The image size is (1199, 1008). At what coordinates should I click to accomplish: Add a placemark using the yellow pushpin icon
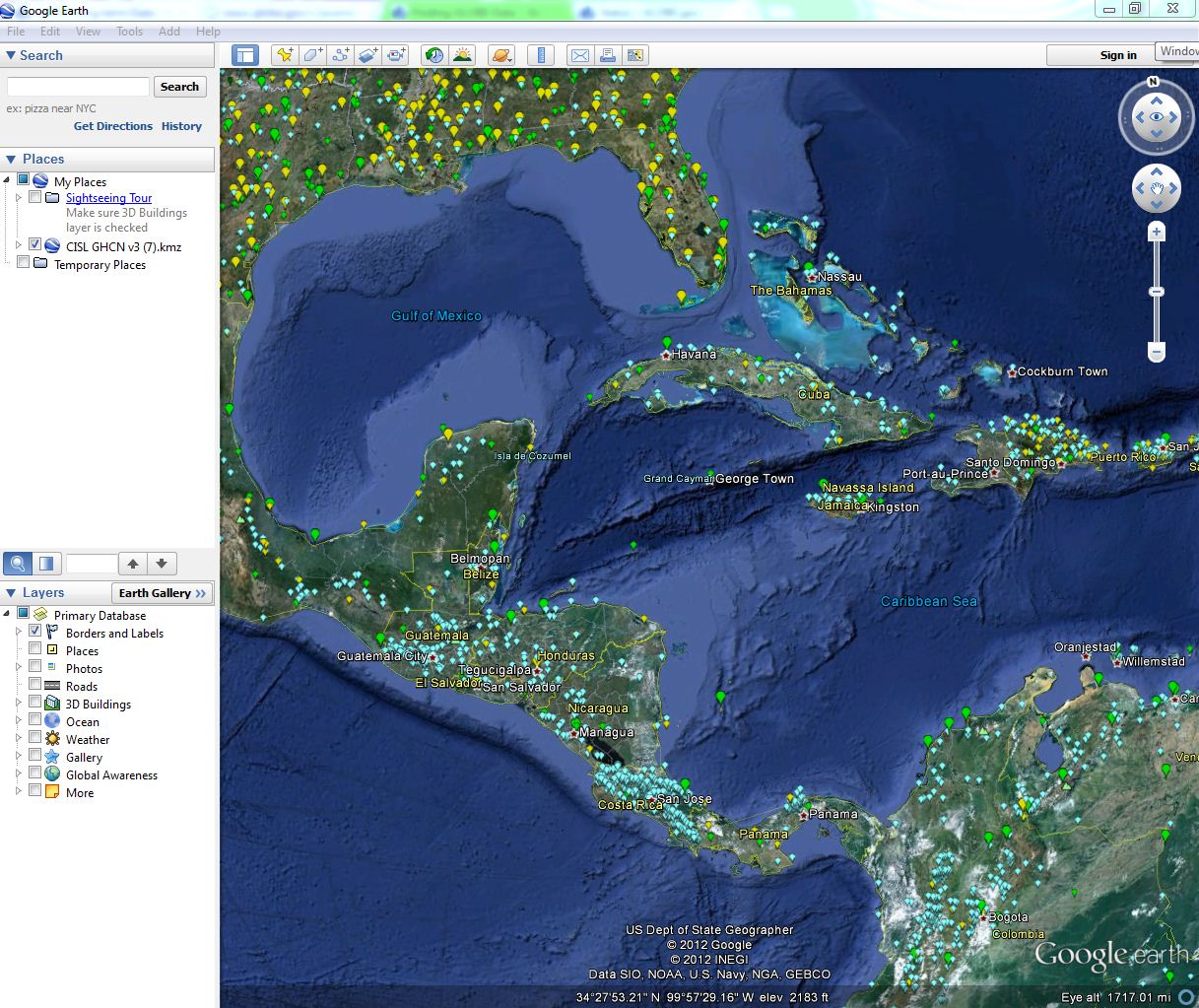[x=285, y=55]
